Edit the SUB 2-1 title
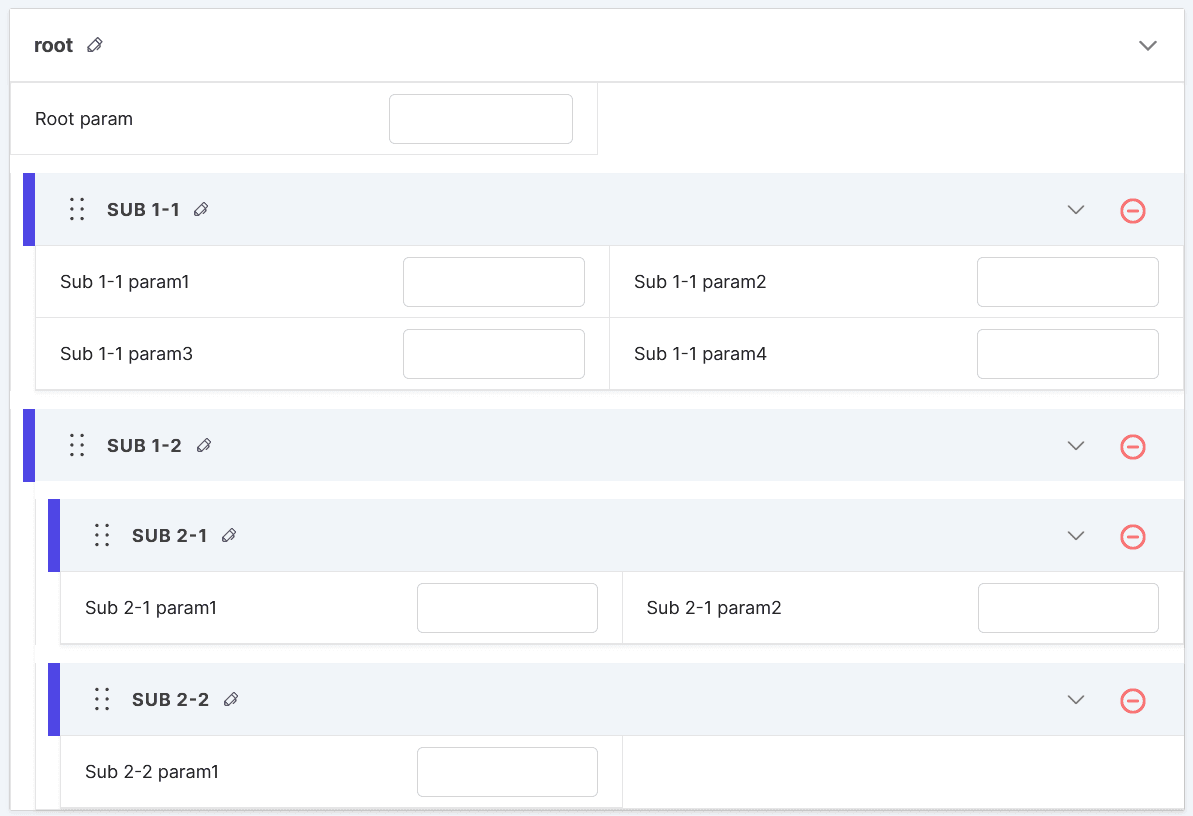Screen dimensions: 1193x816 coord(229,536)
